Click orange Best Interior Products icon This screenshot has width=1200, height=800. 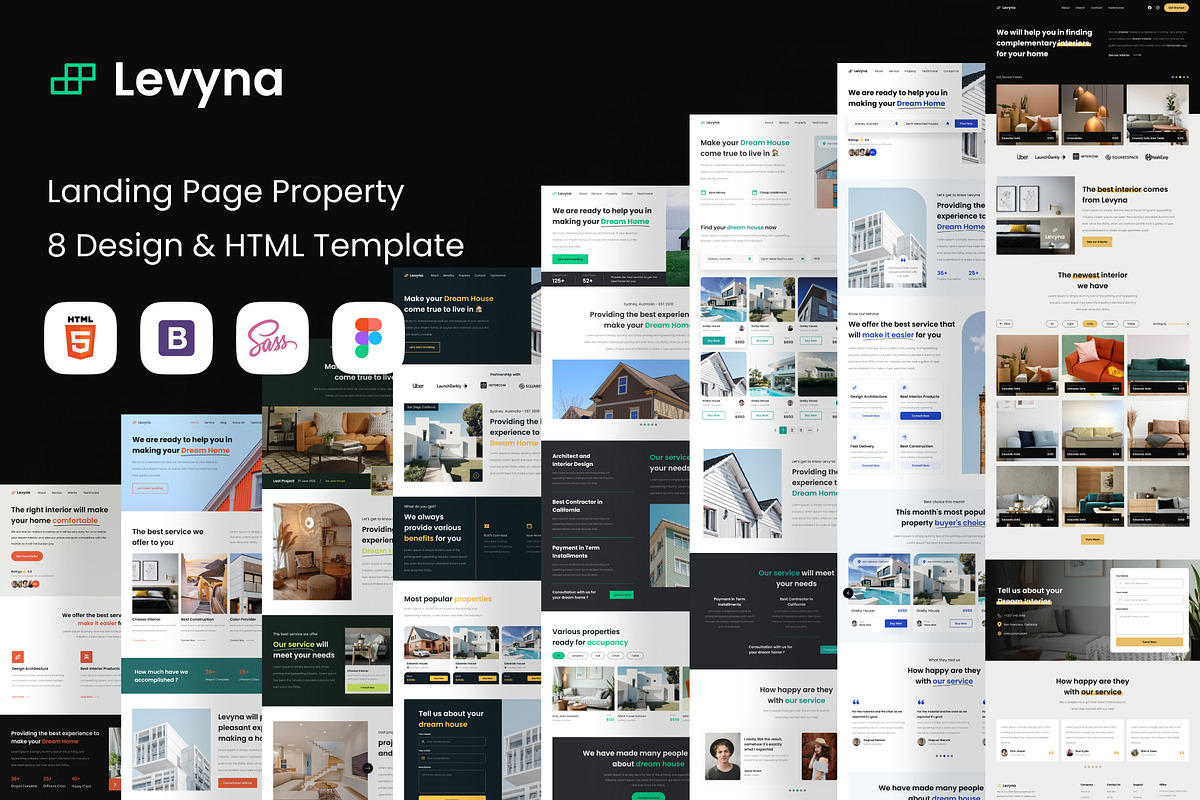(86, 655)
